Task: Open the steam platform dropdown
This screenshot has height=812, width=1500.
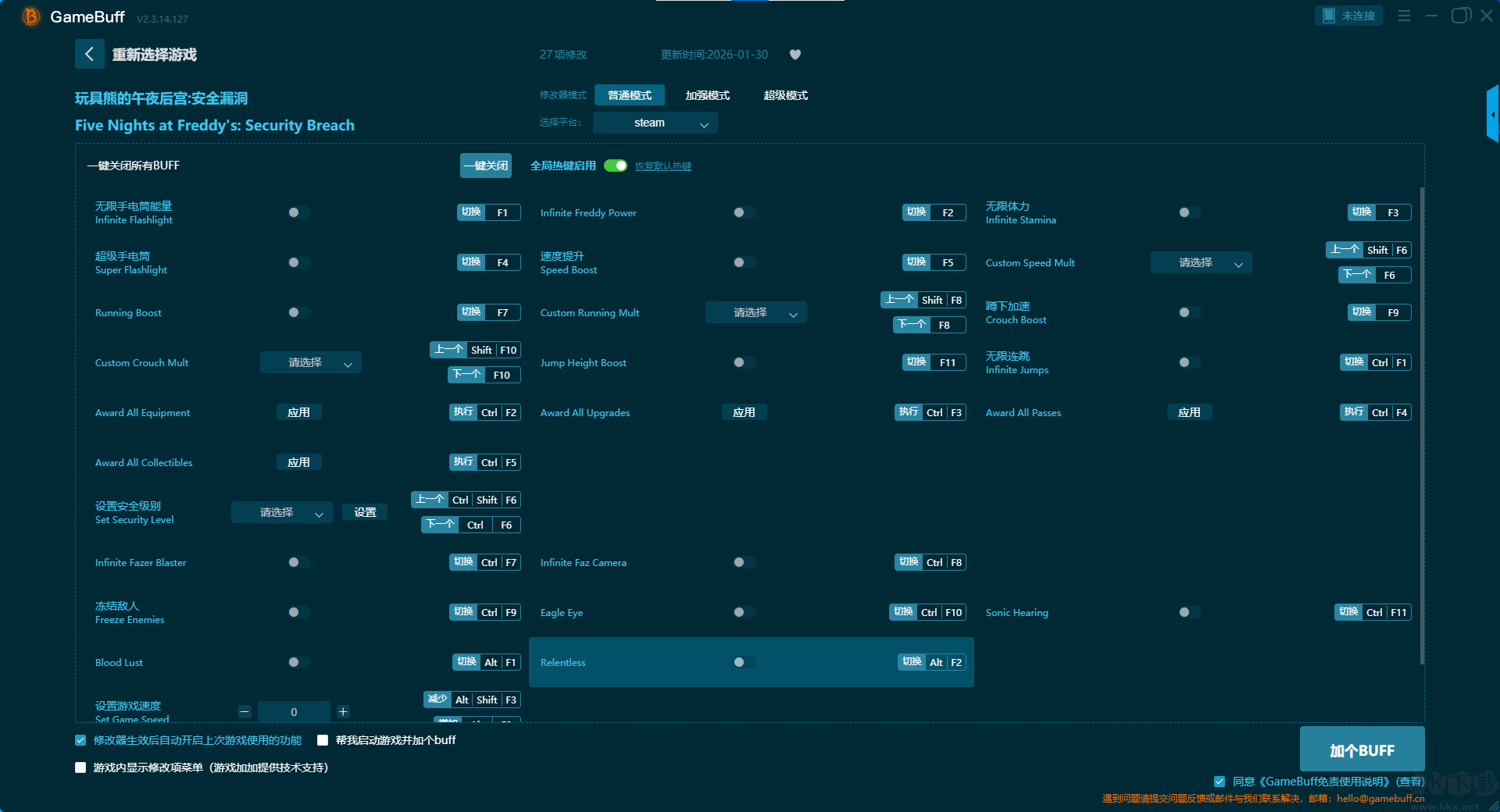Action: click(655, 123)
